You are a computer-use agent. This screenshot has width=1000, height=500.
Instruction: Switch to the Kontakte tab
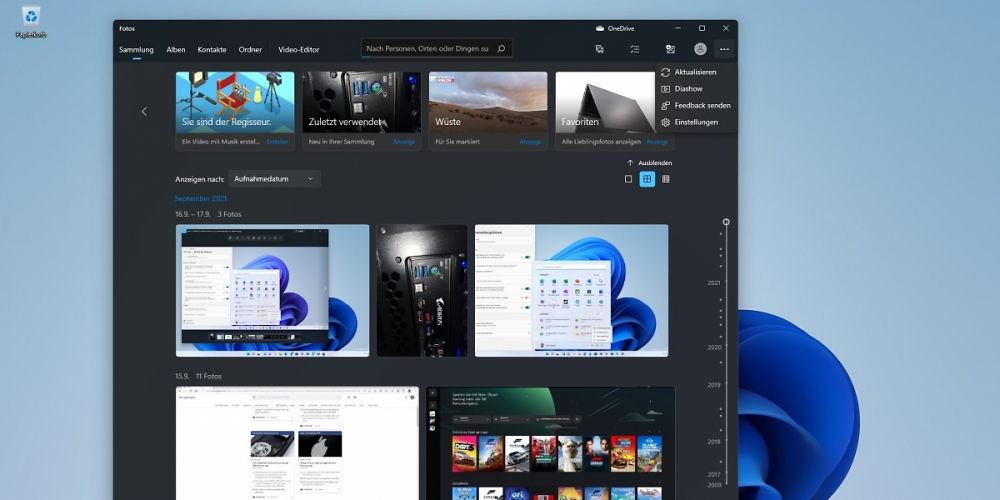click(x=212, y=50)
